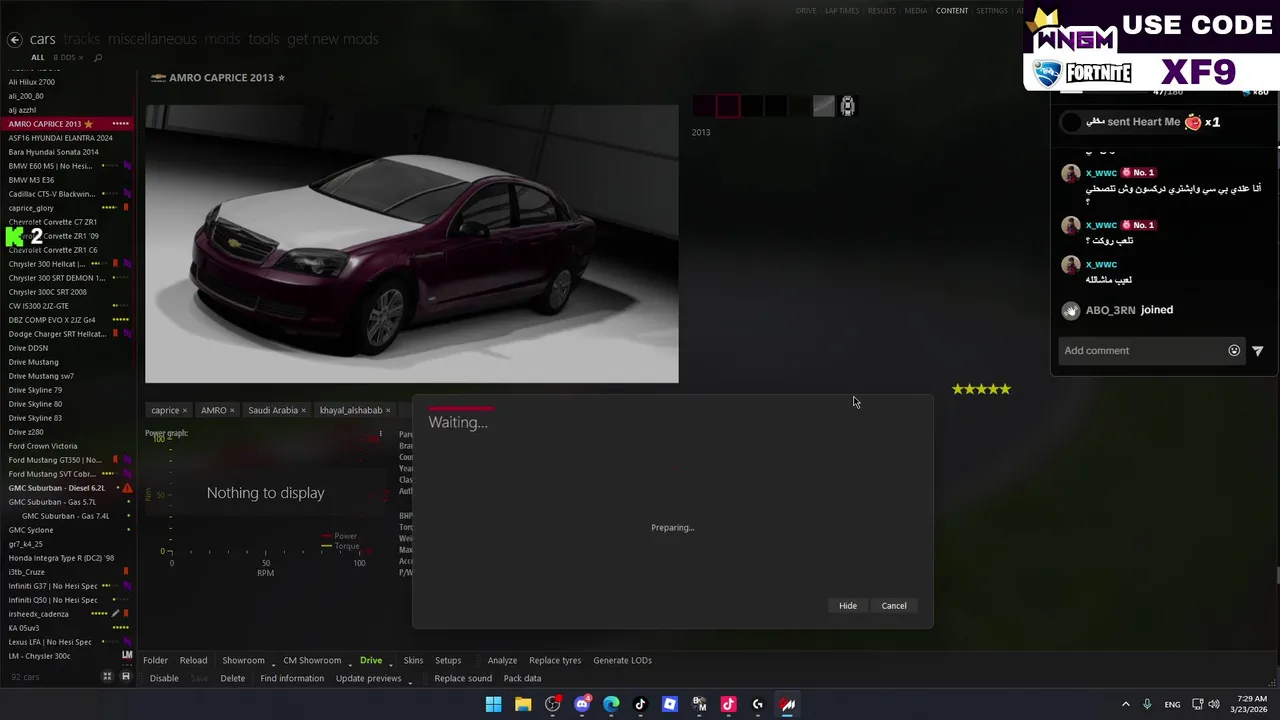Click the Chevrolet brand badge icon
Image resolution: width=1280 pixels, height=720 pixels.
click(158, 78)
